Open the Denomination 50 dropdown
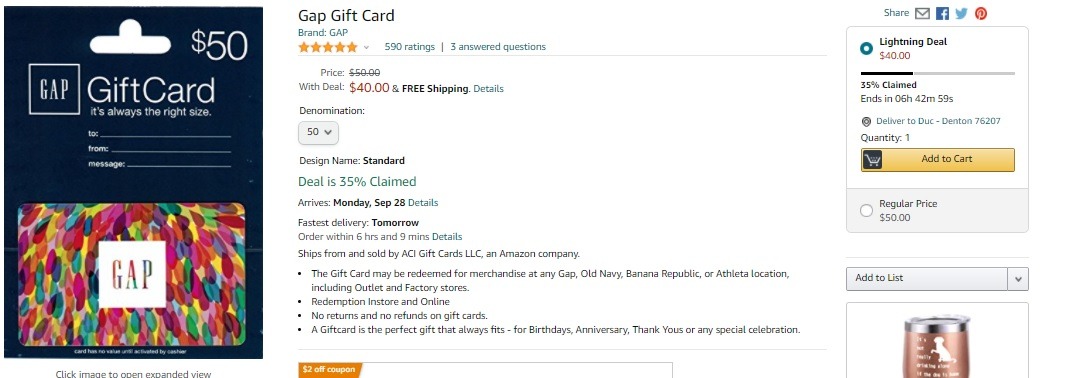This screenshot has height=378, width=1065. 319,132
